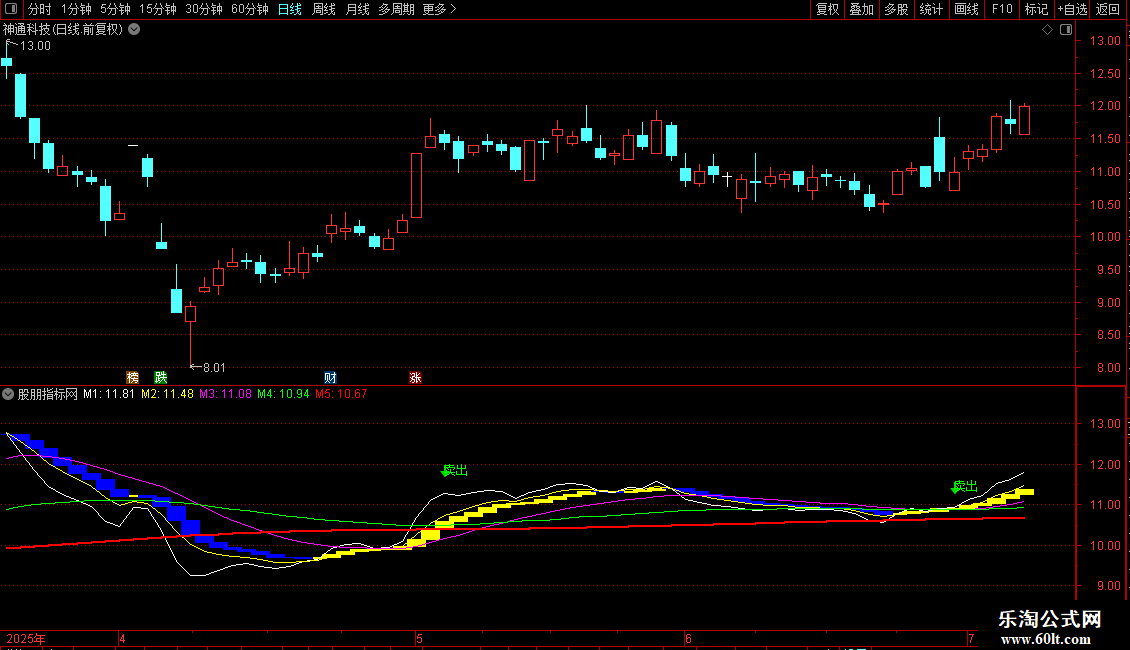Click the 神通科技(日线,前复权) chart title

tap(63, 29)
